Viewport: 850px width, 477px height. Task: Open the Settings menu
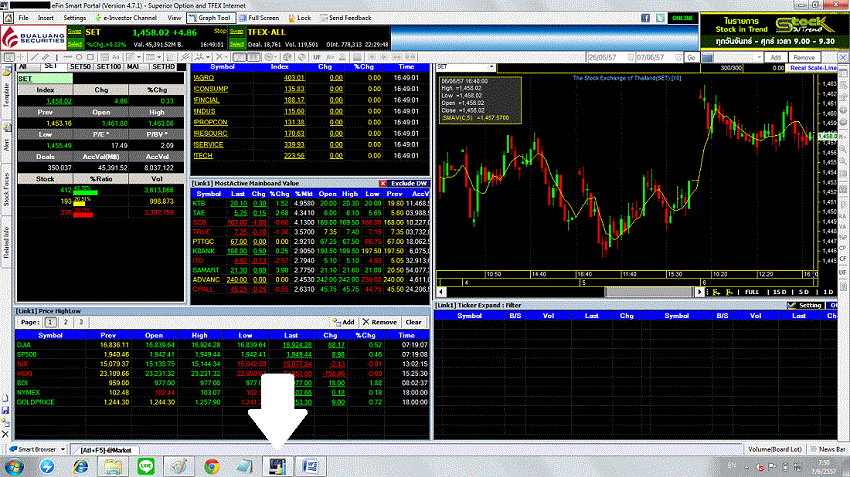coord(75,18)
